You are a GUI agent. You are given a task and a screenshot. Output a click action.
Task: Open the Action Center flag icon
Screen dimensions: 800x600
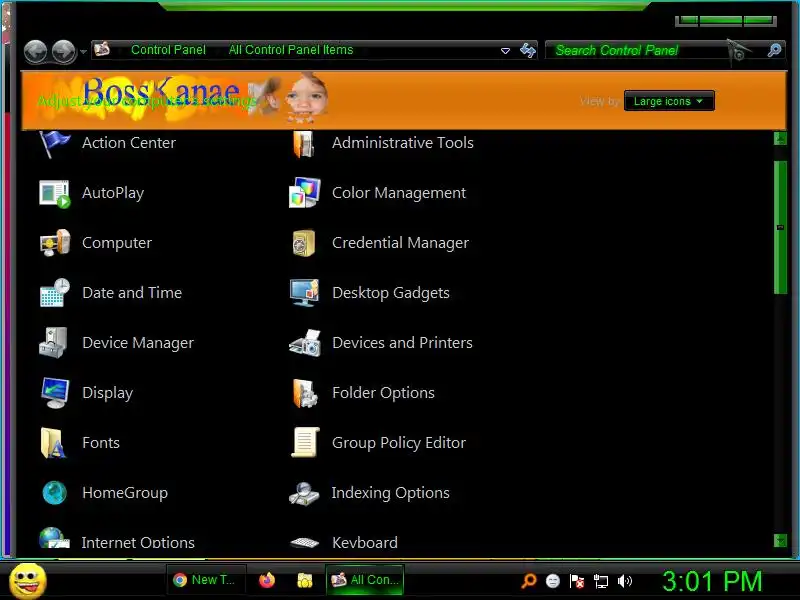click(54, 144)
